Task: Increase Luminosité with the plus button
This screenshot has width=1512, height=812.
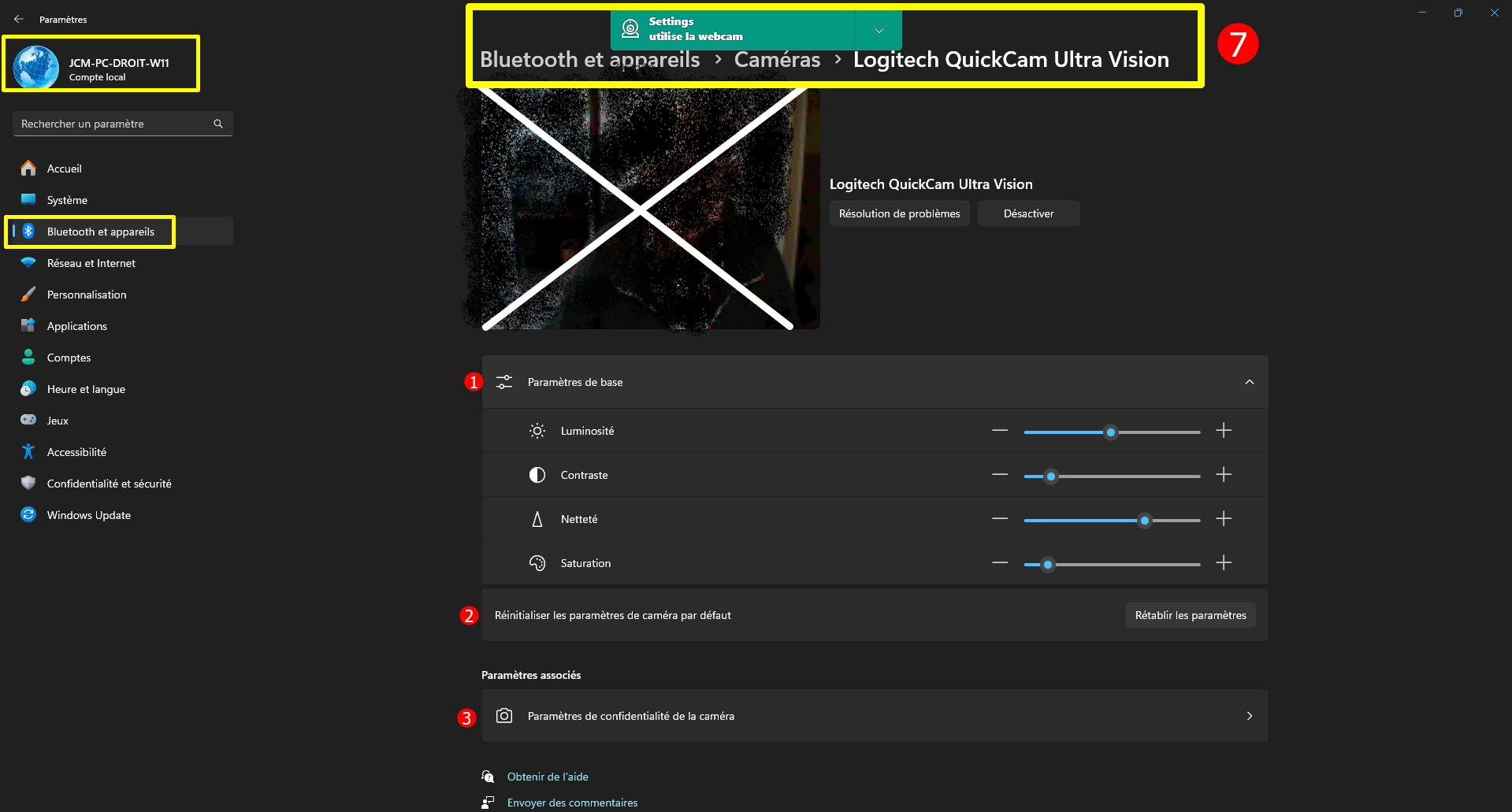Action: click(x=1224, y=431)
